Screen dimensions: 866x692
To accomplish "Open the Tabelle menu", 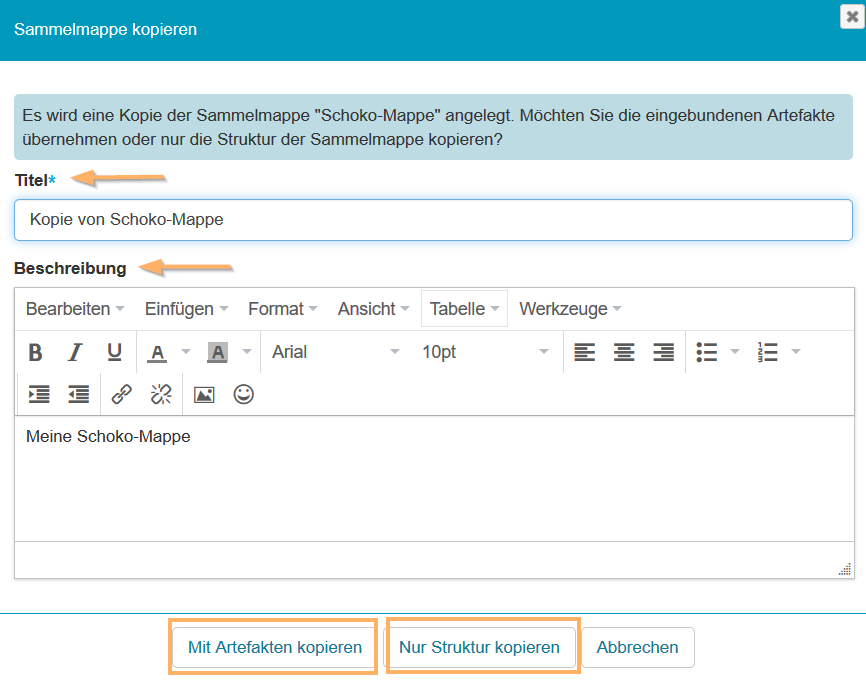I will point(464,309).
